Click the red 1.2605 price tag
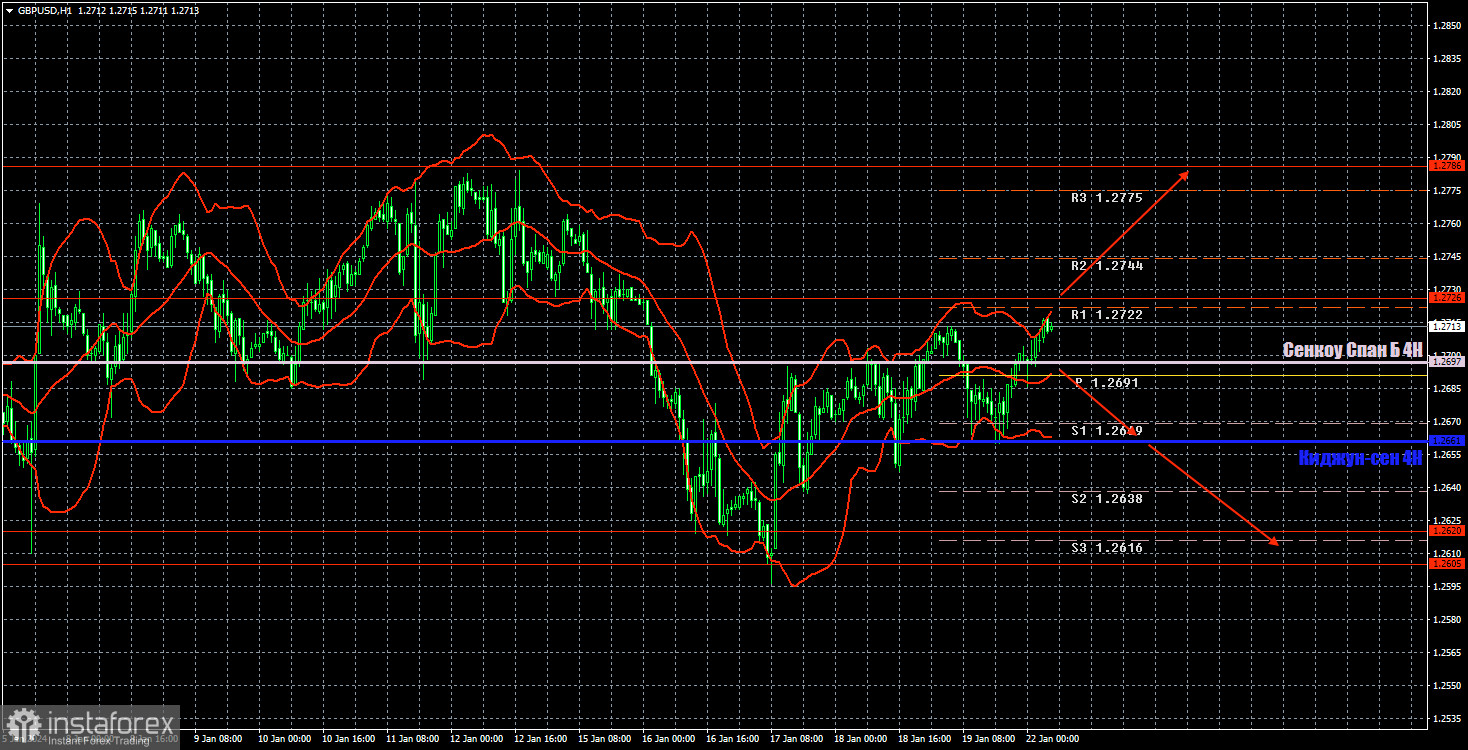Image resolution: width=1468 pixels, height=750 pixels. tap(1447, 564)
